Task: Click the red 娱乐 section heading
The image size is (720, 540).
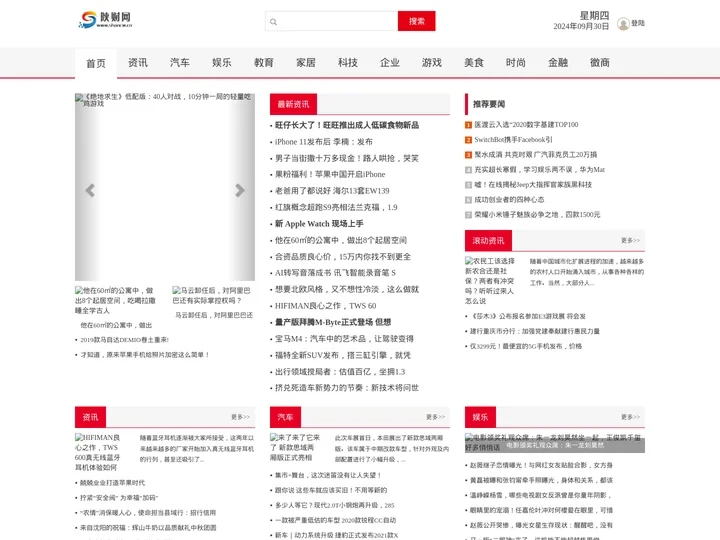Action: (480, 417)
